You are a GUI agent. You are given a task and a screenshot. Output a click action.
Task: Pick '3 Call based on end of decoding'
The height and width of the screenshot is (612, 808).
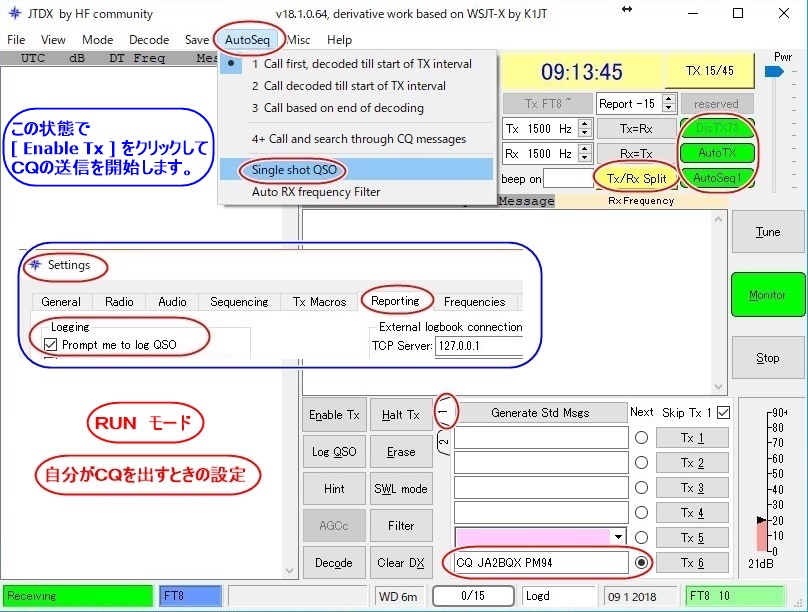coord(357,108)
